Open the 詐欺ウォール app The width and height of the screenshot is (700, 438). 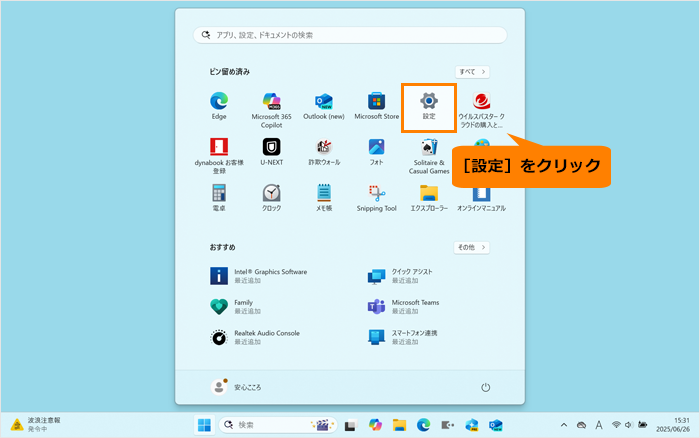tap(324, 152)
